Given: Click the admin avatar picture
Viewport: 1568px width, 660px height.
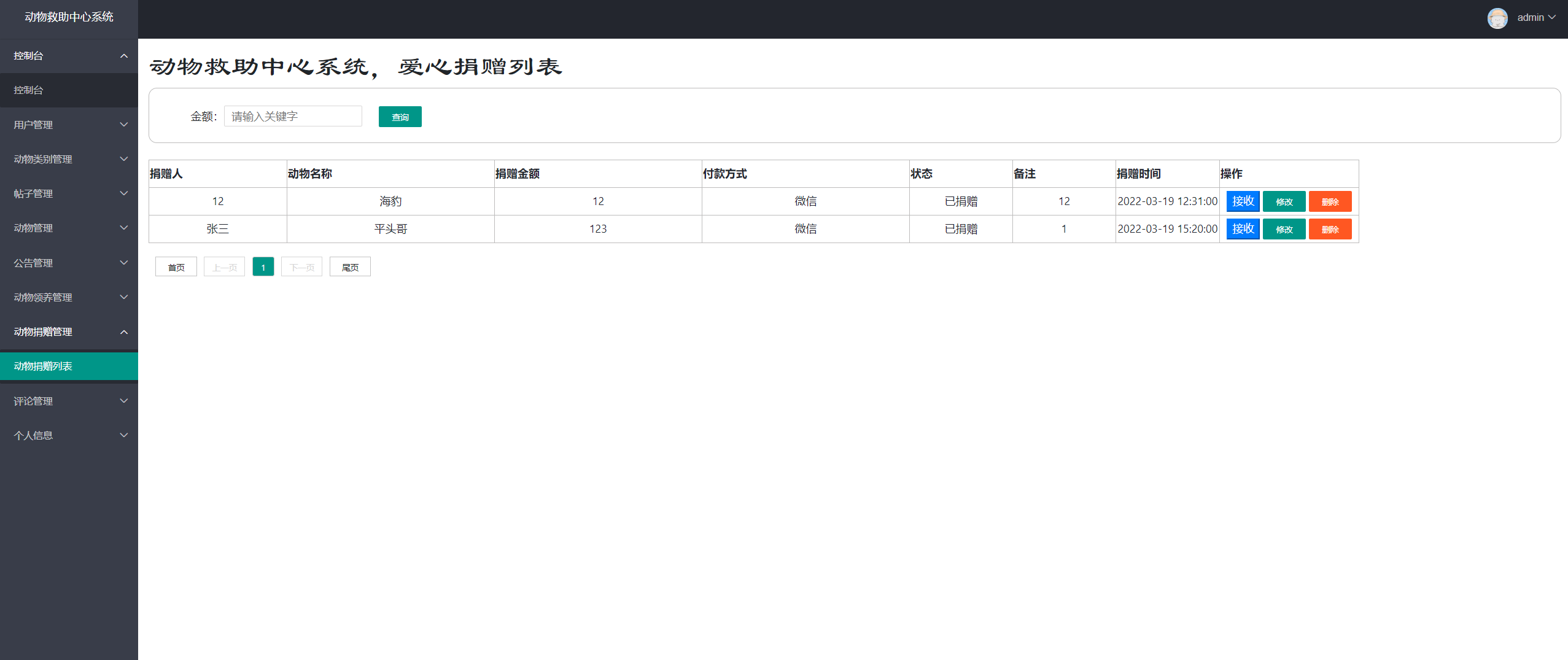Looking at the screenshot, I should [x=1497, y=18].
